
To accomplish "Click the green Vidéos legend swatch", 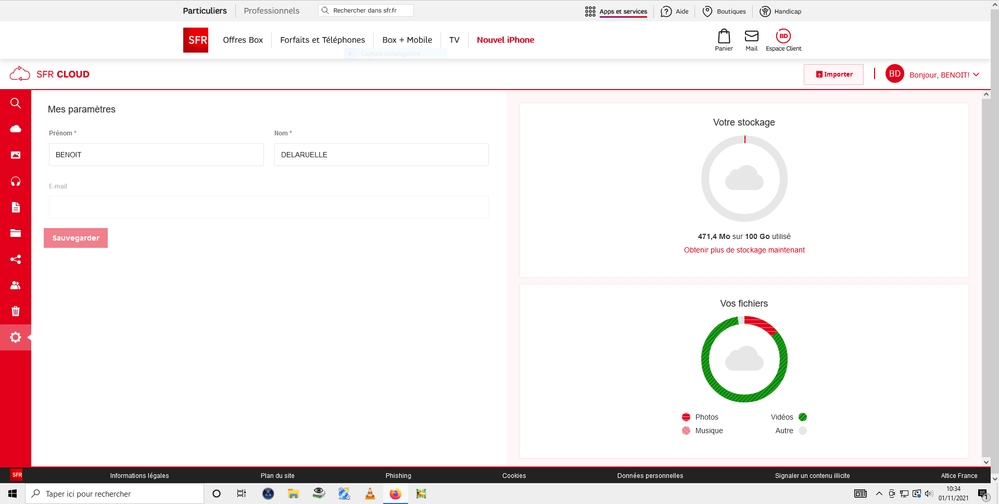I will 802,417.
